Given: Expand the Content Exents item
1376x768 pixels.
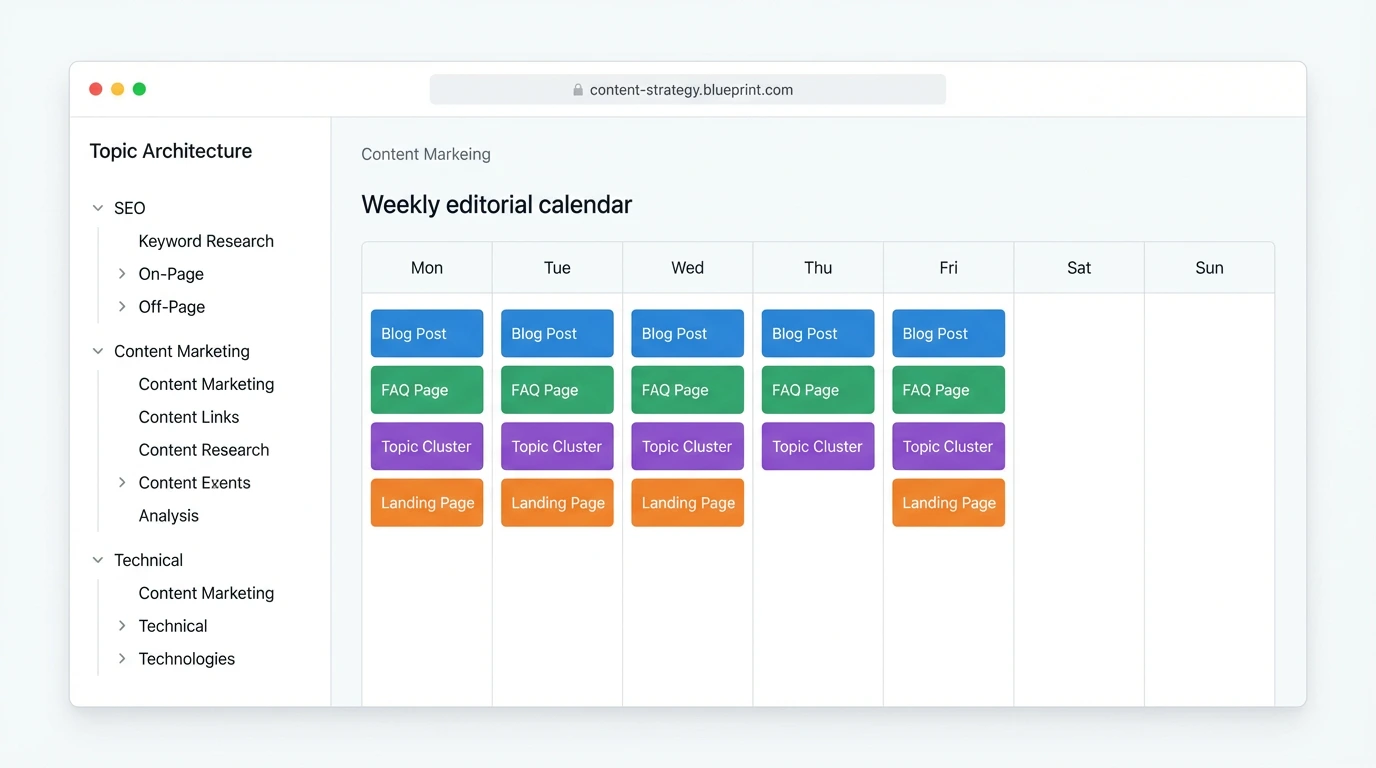Looking at the screenshot, I should coord(122,482).
